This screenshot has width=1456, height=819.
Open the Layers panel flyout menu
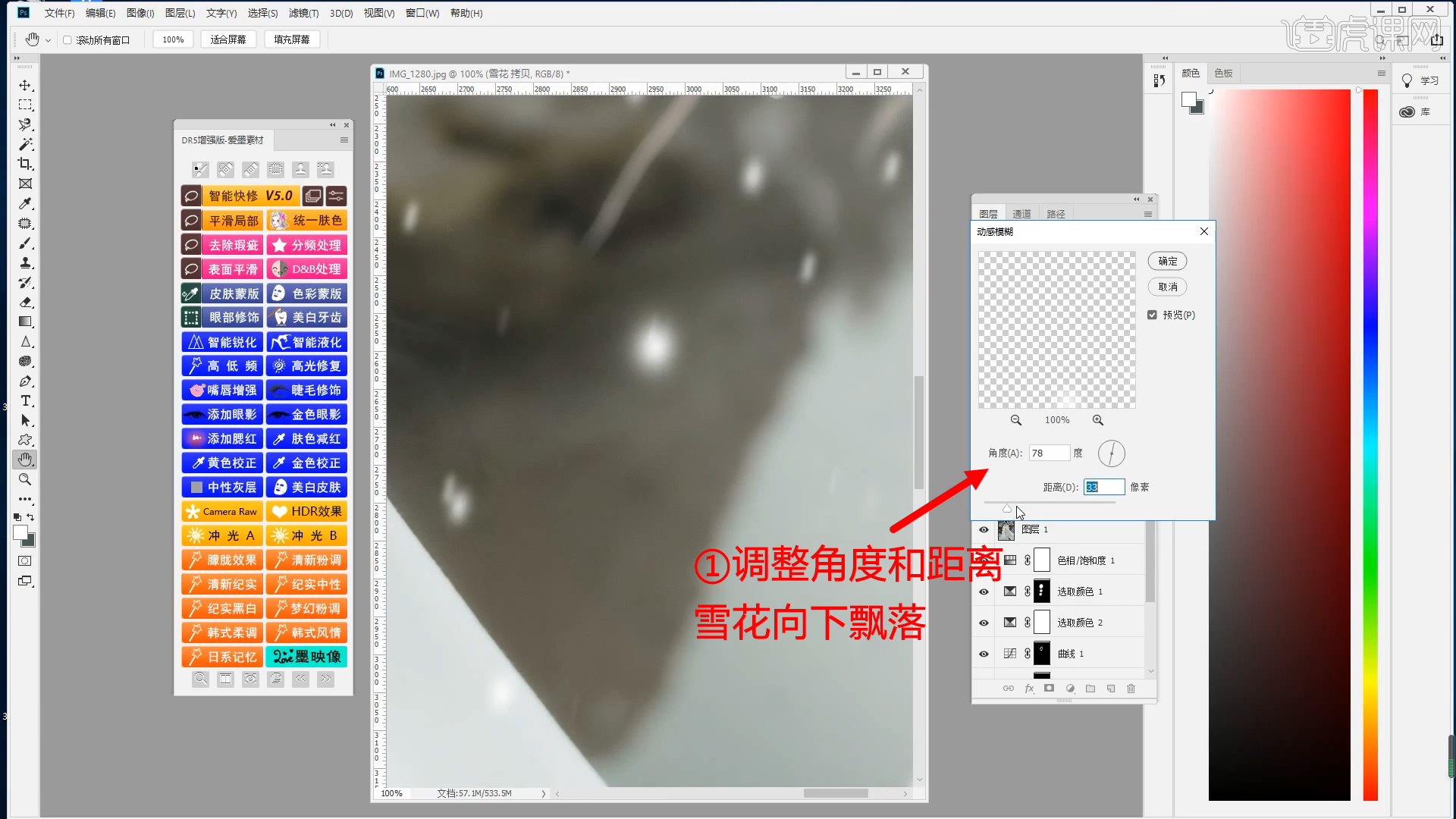[x=1147, y=215]
